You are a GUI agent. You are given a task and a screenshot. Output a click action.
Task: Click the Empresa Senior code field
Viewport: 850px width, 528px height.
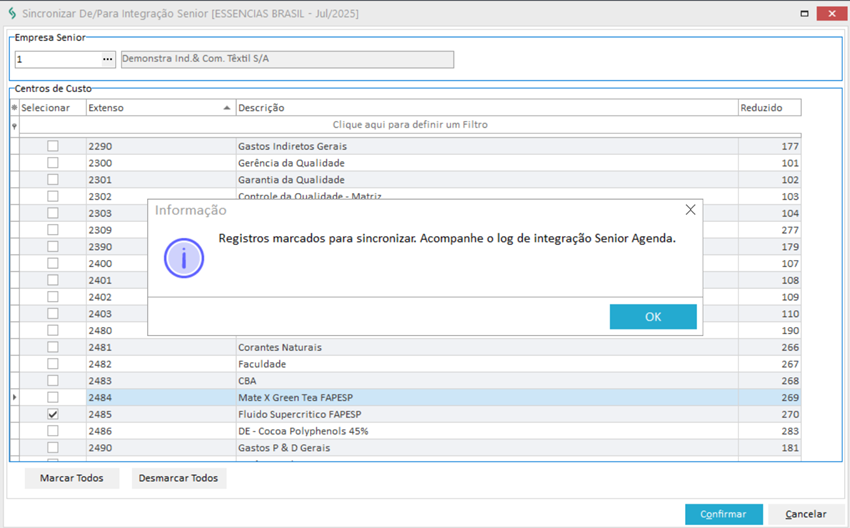click(x=58, y=59)
